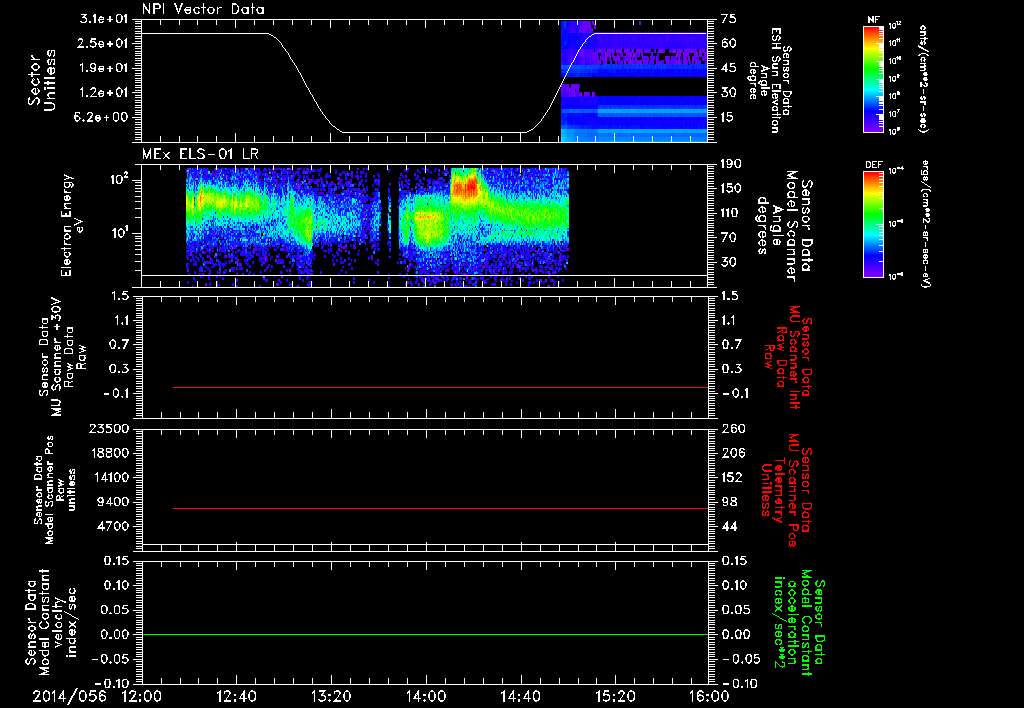The width and height of the screenshot is (1024, 708).
Task: Click the 'Sector Unitless' axis label
Action: tap(42, 80)
